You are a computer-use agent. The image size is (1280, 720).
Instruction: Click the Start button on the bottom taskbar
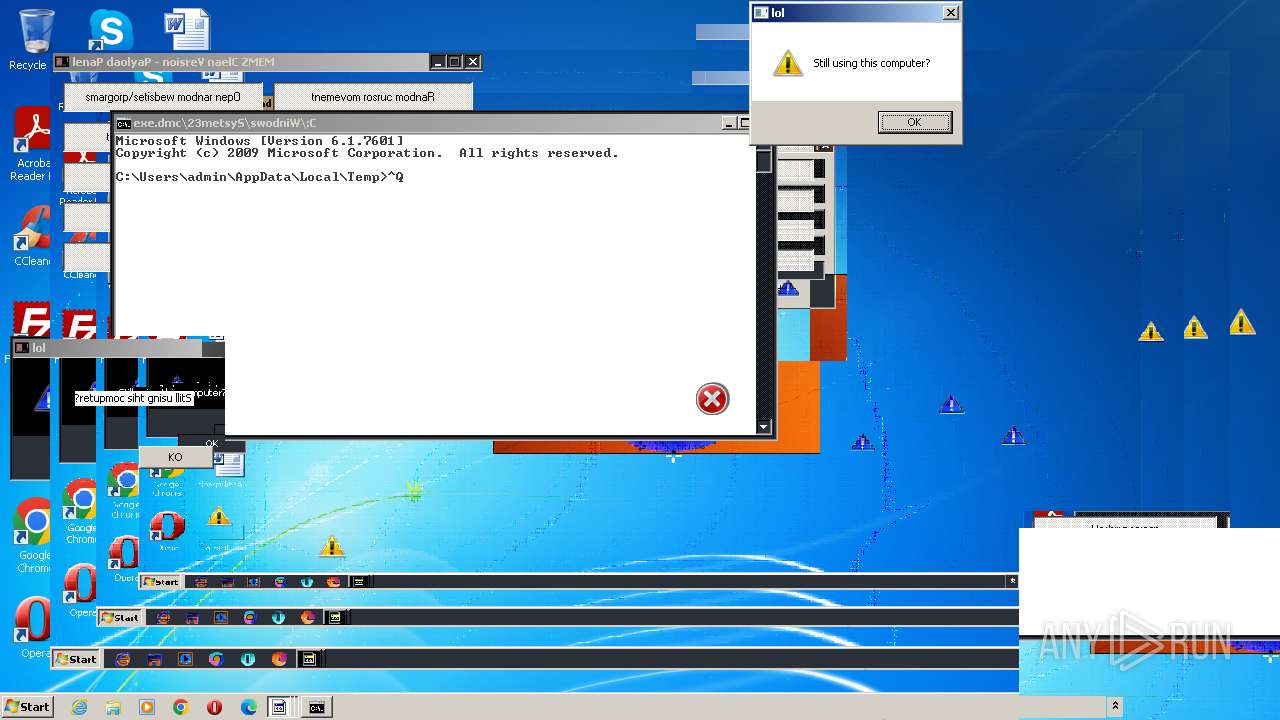pyautogui.click(x=27, y=707)
